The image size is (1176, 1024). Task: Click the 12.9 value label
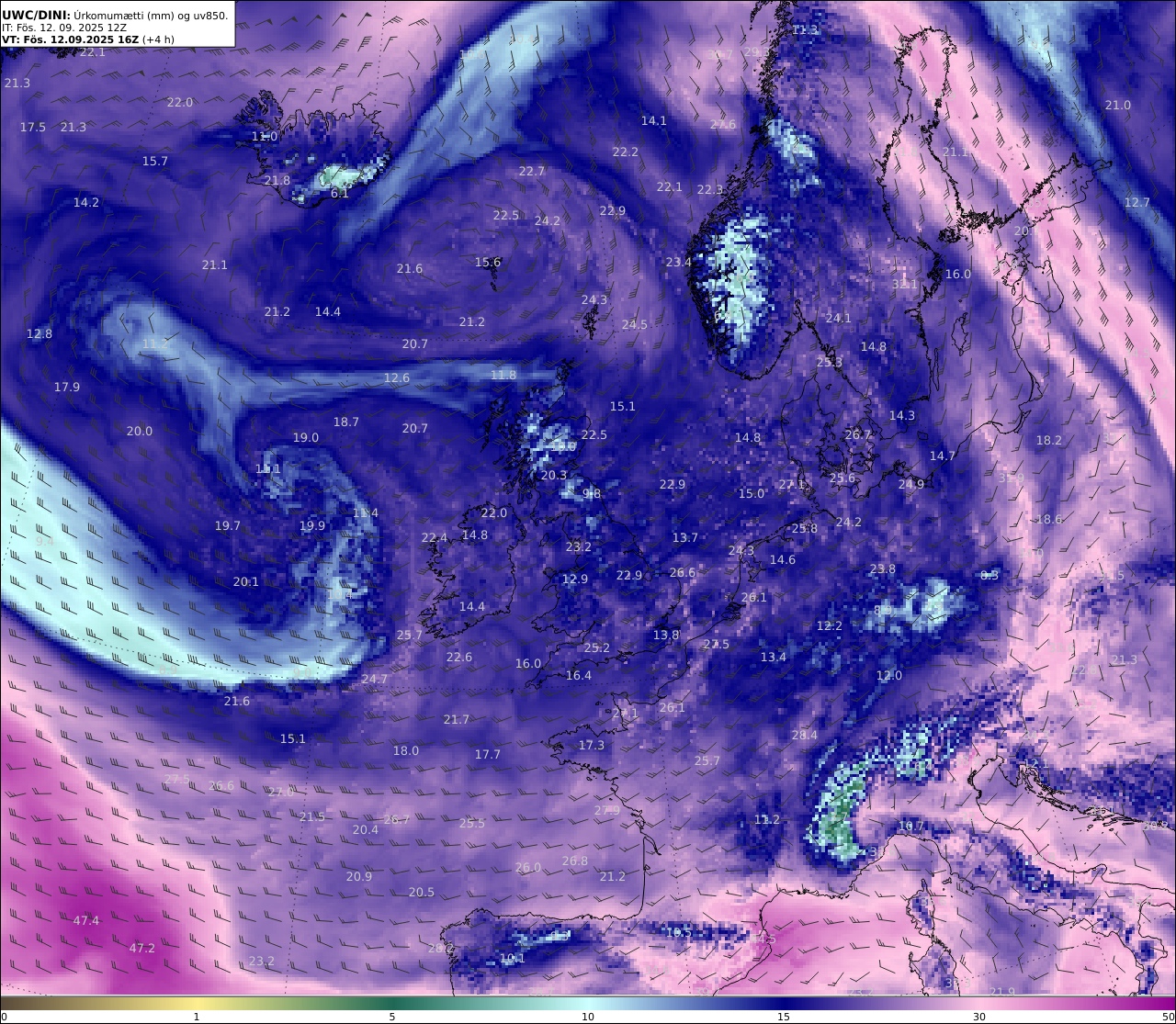(575, 579)
